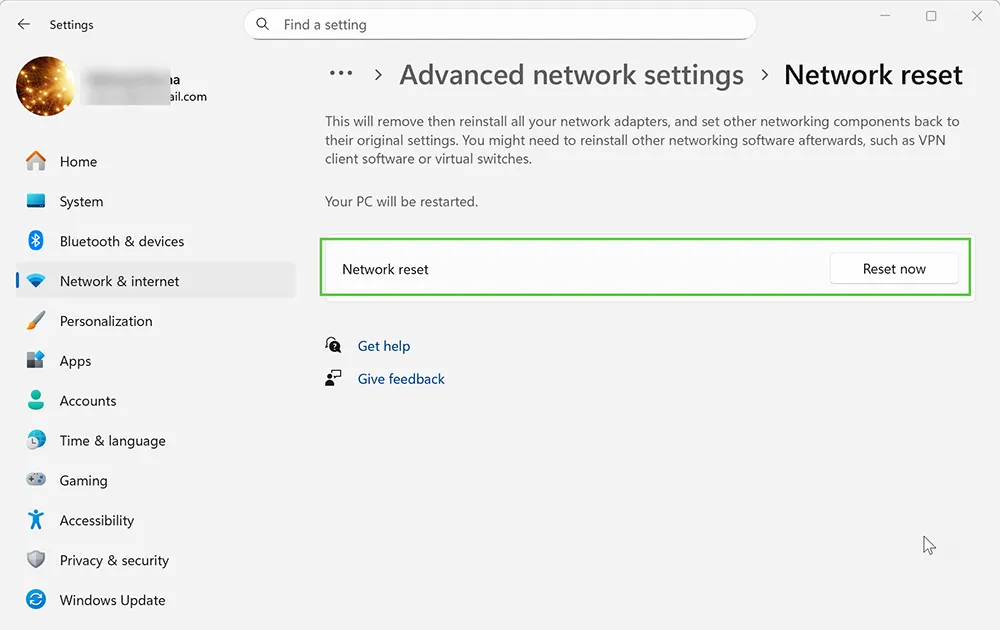Image resolution: width=1000 pixels, height=630 pixels.
Task: Select the Accounts people icon
Action: click(x=35, y=401)
